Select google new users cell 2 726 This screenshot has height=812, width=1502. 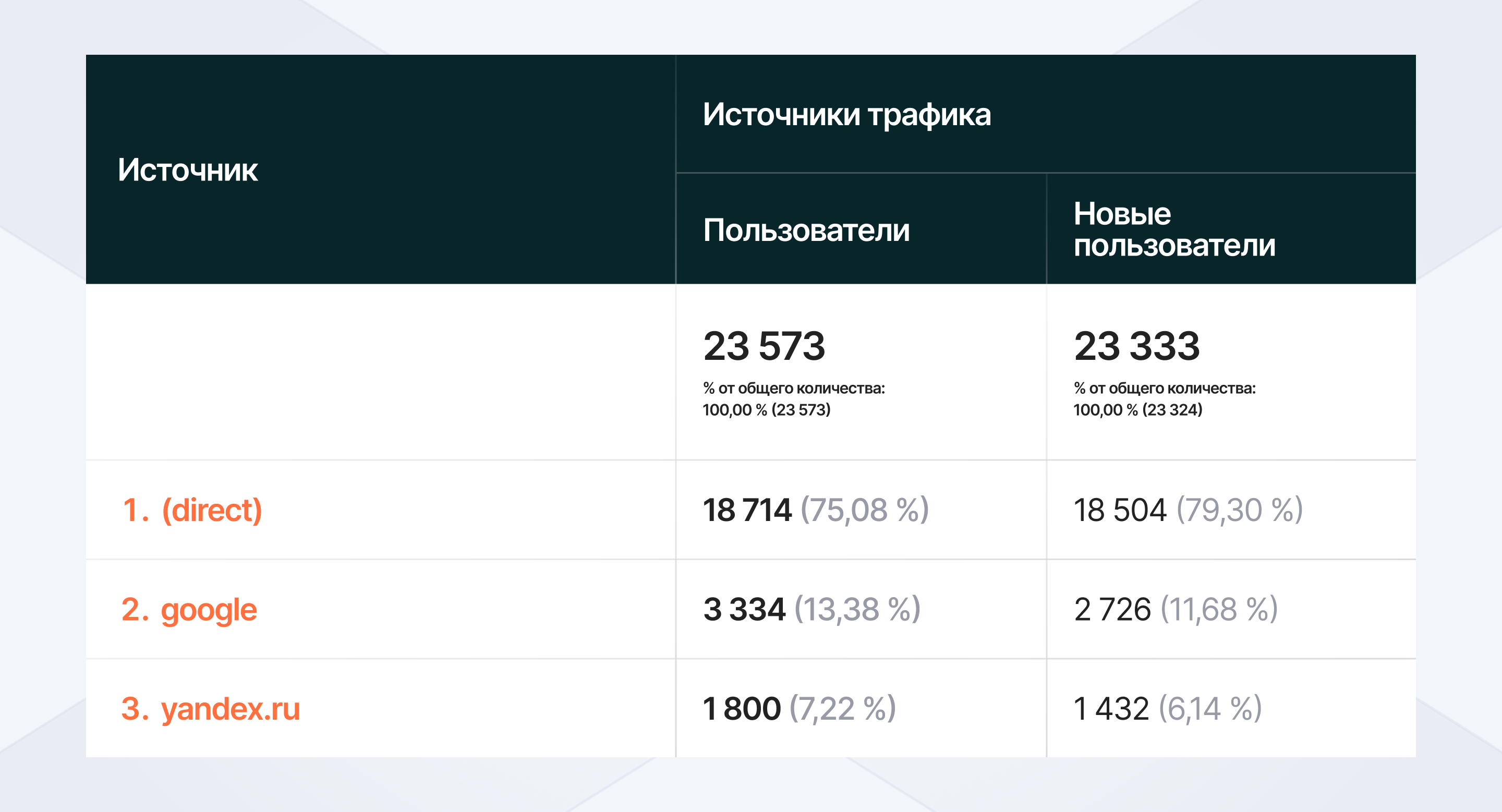pos(1112,610)
